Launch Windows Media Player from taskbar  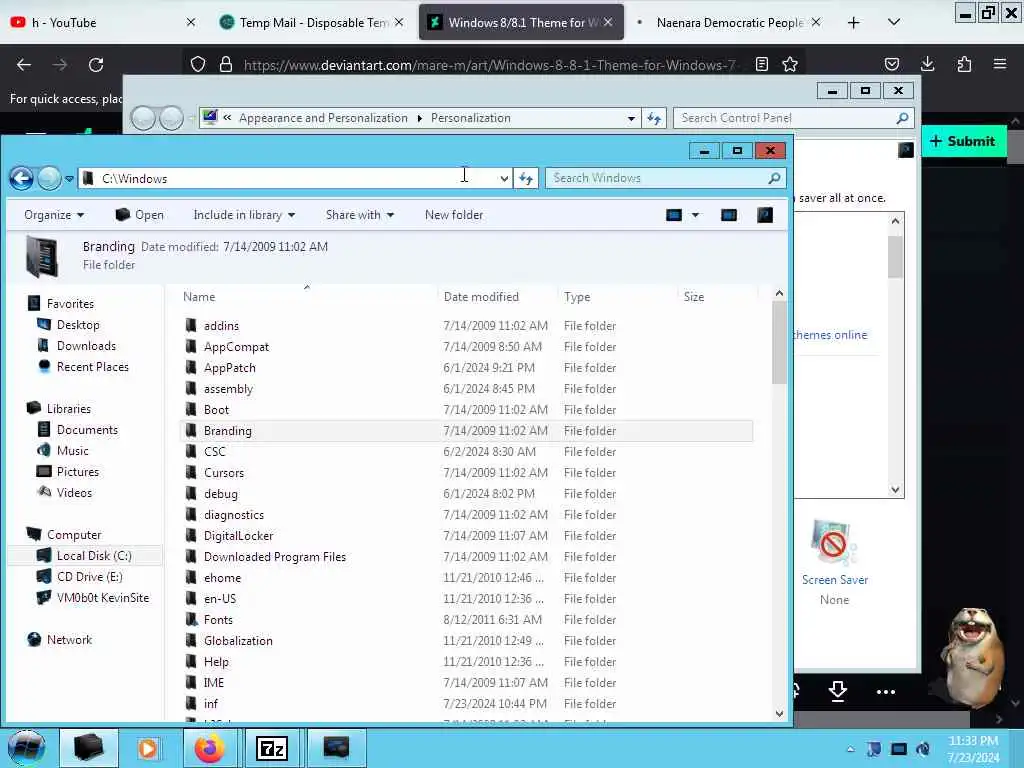click(x=148, y=748)
